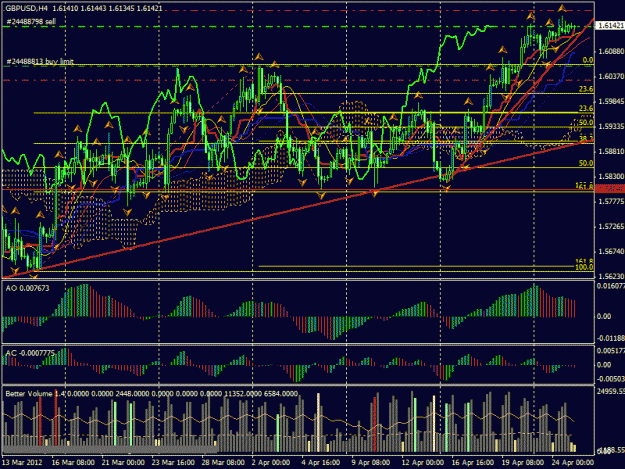This screenshot has height=469, width=625.
Task: Click the 28 Mar 08:00 time label
Action: coord(223,462)
